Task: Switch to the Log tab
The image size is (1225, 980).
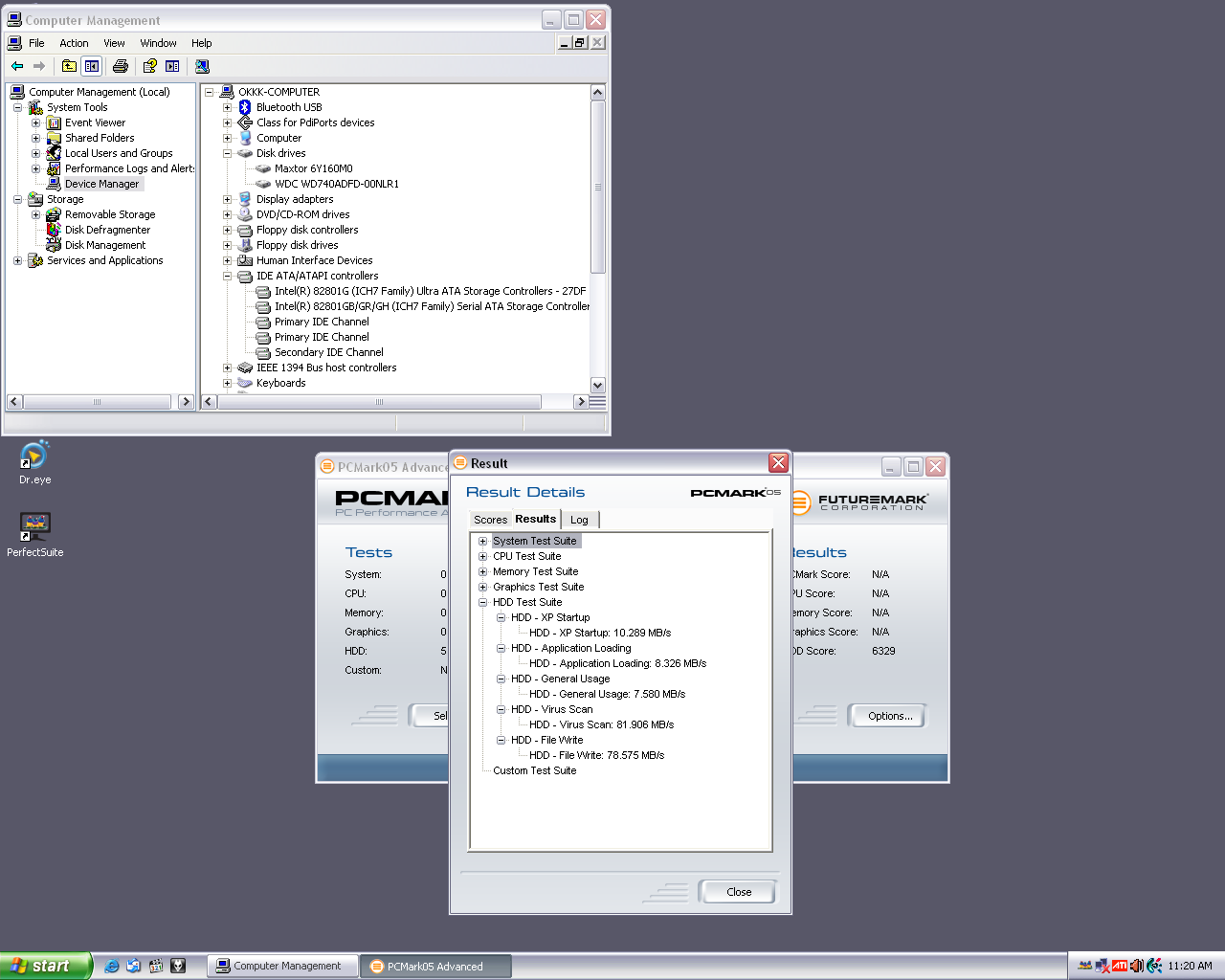Action: point(579,520)
